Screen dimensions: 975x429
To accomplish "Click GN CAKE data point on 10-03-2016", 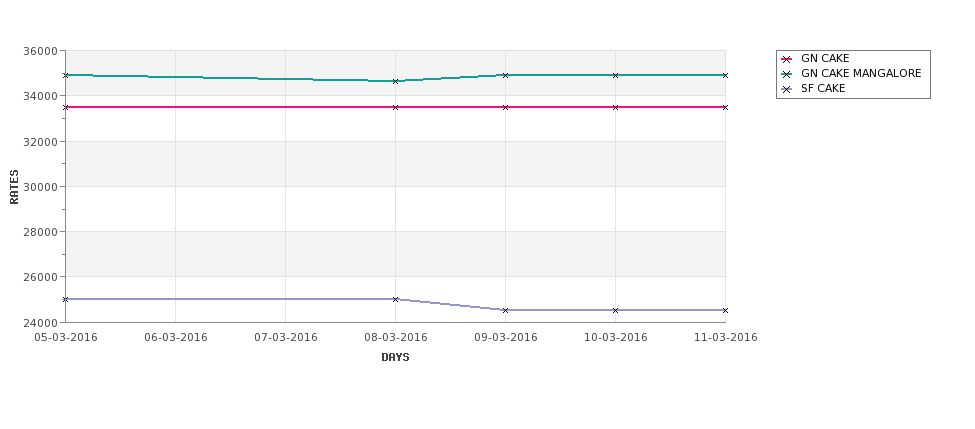I will point(616,108).
